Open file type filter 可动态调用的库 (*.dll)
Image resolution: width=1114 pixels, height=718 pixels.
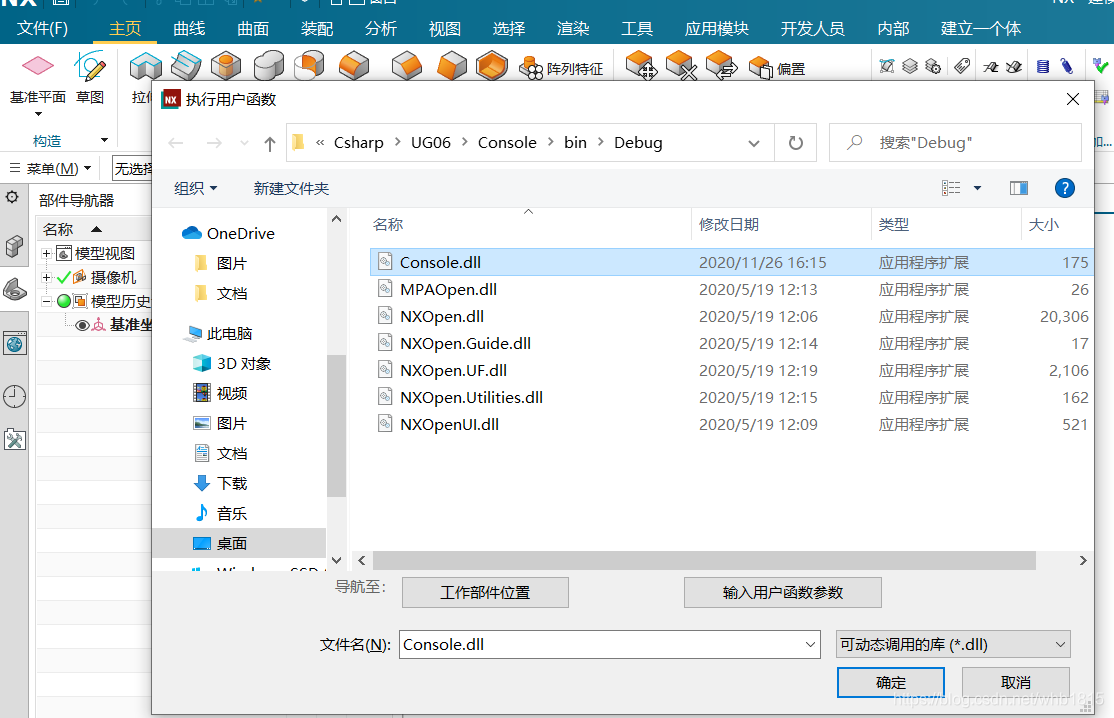click(953, 645)
